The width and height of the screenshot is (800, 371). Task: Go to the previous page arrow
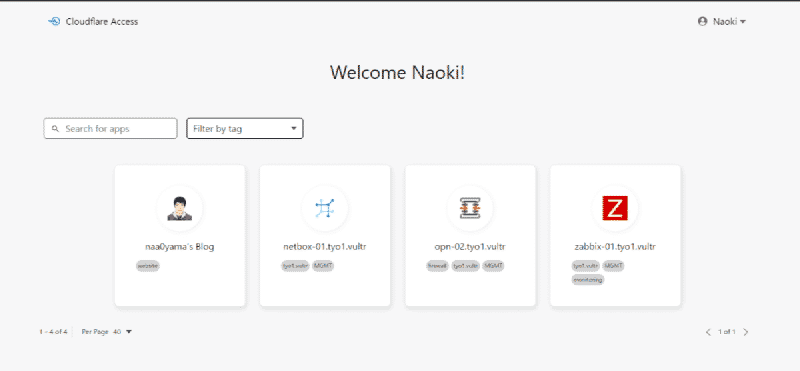[x=708, y=332]
